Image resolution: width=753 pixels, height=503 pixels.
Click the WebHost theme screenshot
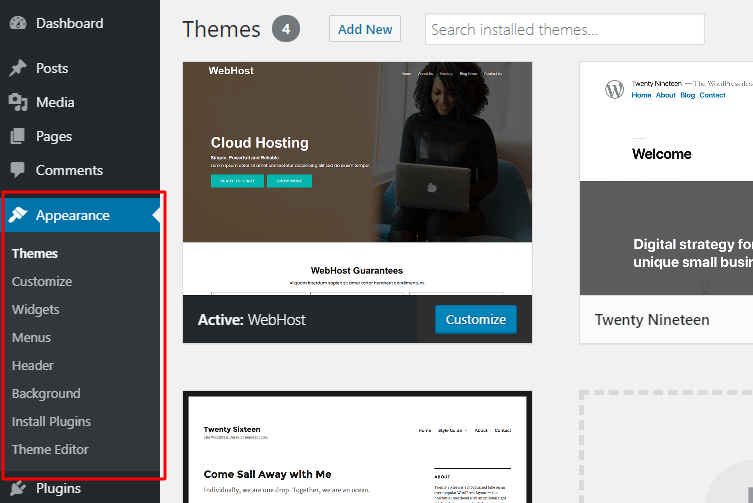coord(357,178)
